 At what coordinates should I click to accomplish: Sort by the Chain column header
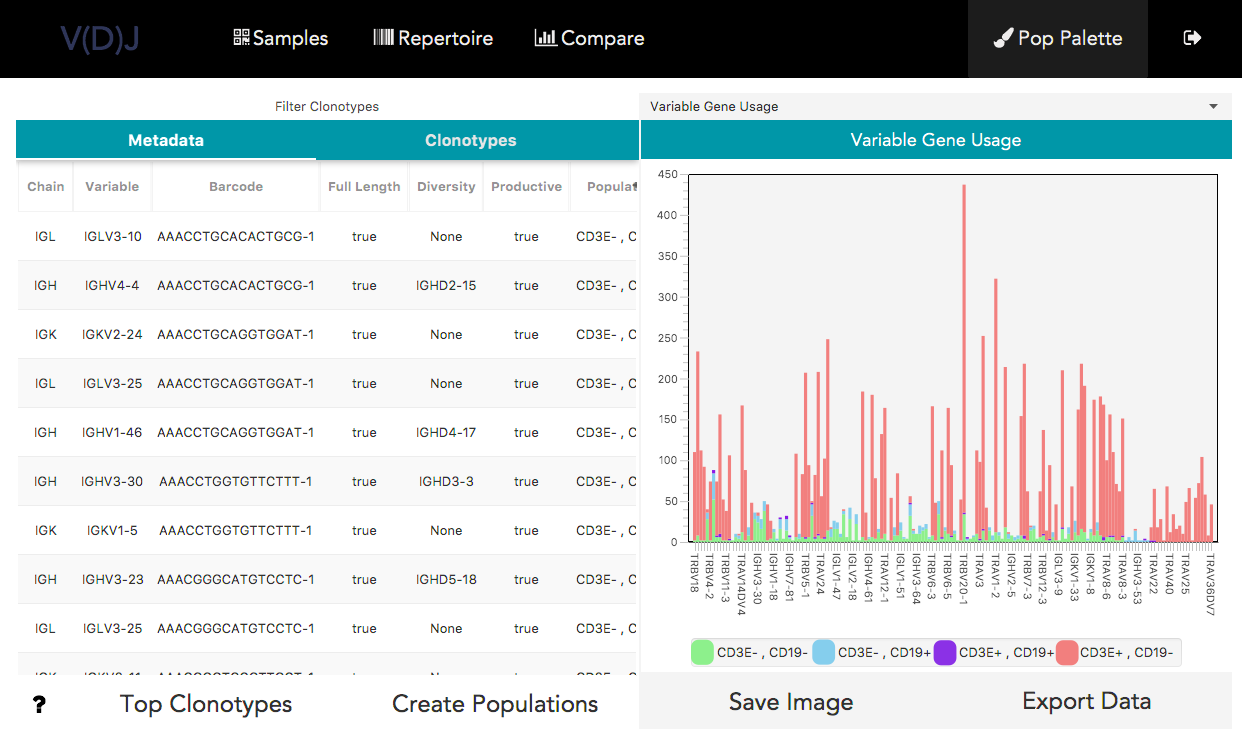tap(45, 186)
